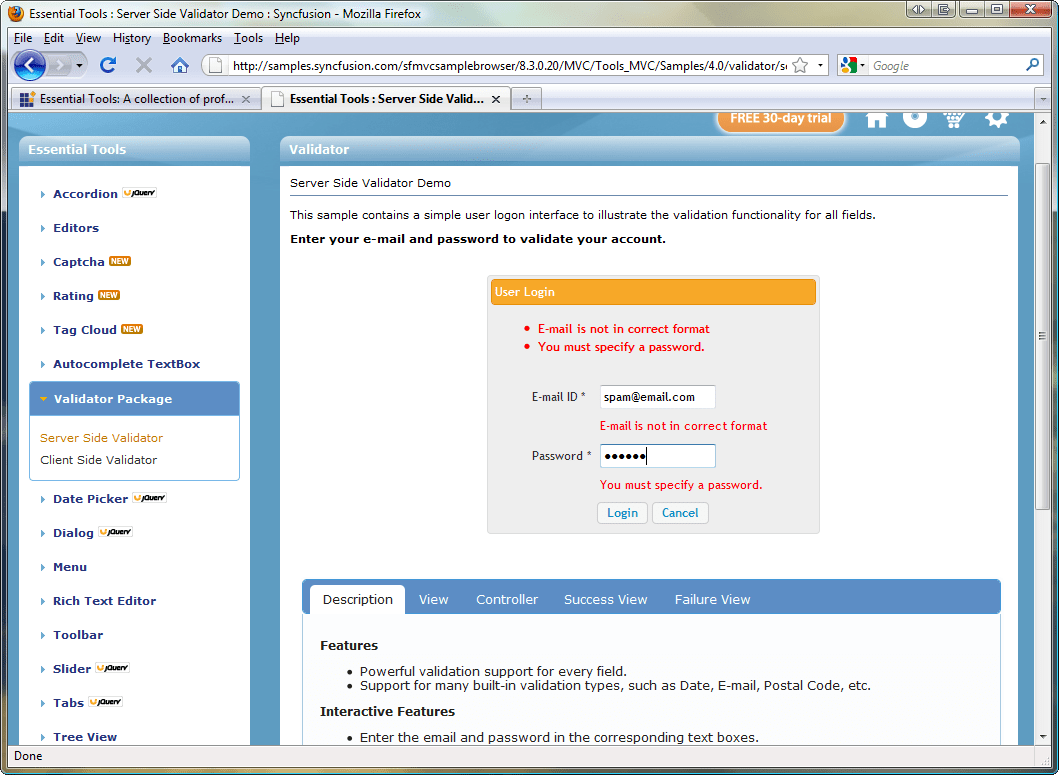The image size is (1059, 775).
Task: Click the site Home icon in header
Action: (x=876, y=120)
